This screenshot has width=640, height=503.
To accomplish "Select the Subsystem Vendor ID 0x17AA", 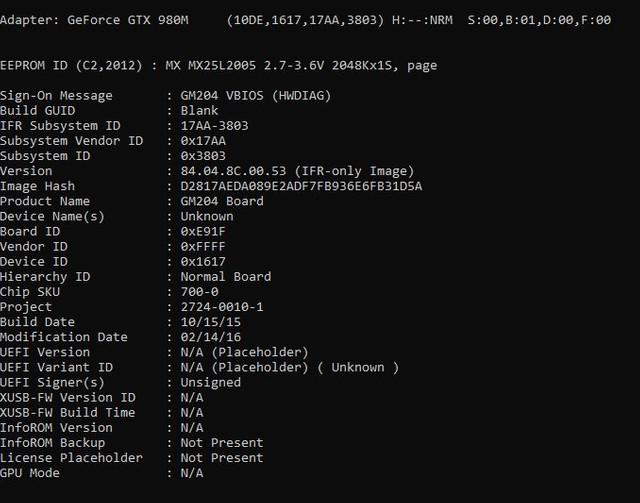I will click(x=203, y=141).
